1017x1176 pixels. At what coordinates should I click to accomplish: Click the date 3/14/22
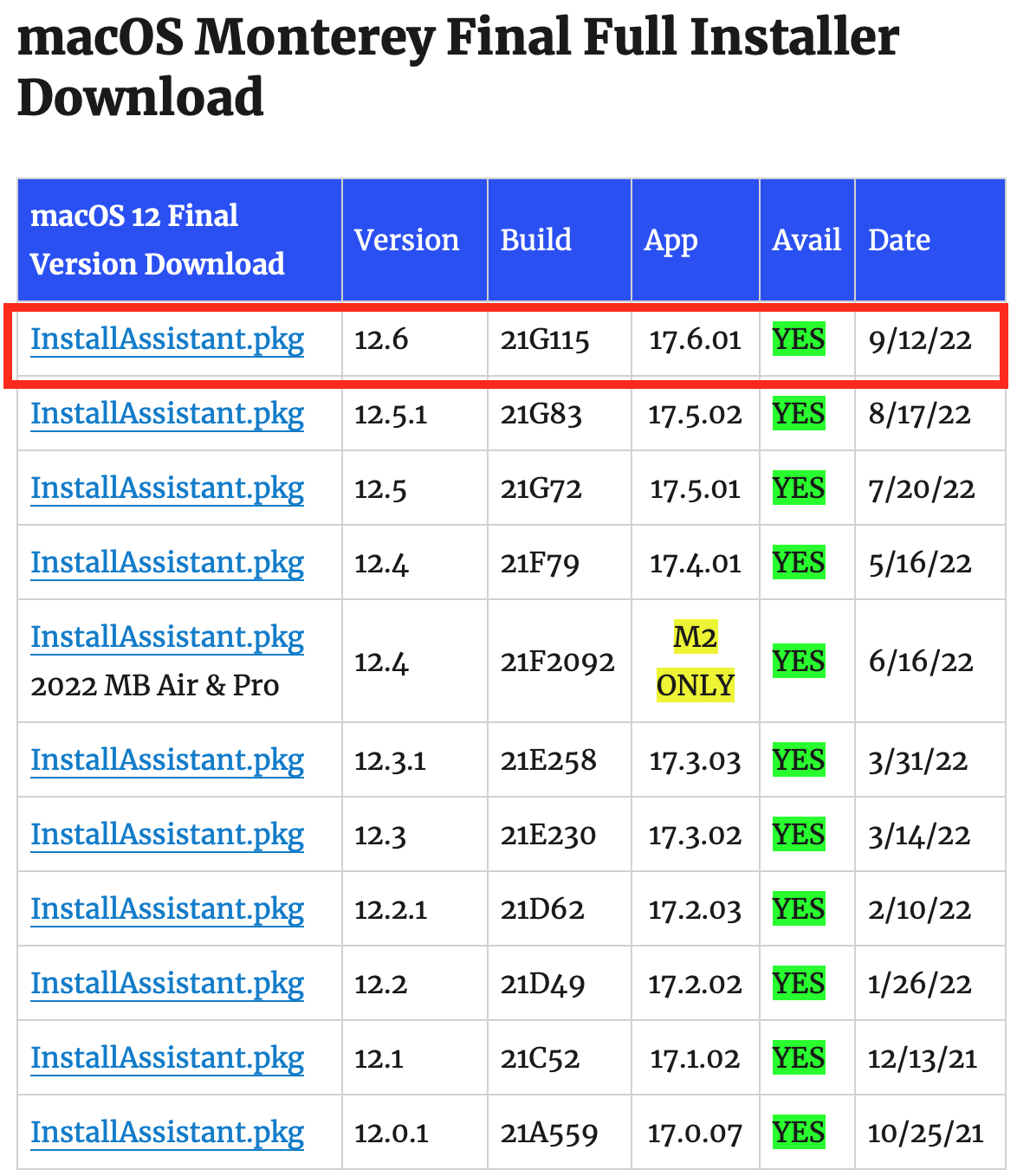(x=919, y=836)
